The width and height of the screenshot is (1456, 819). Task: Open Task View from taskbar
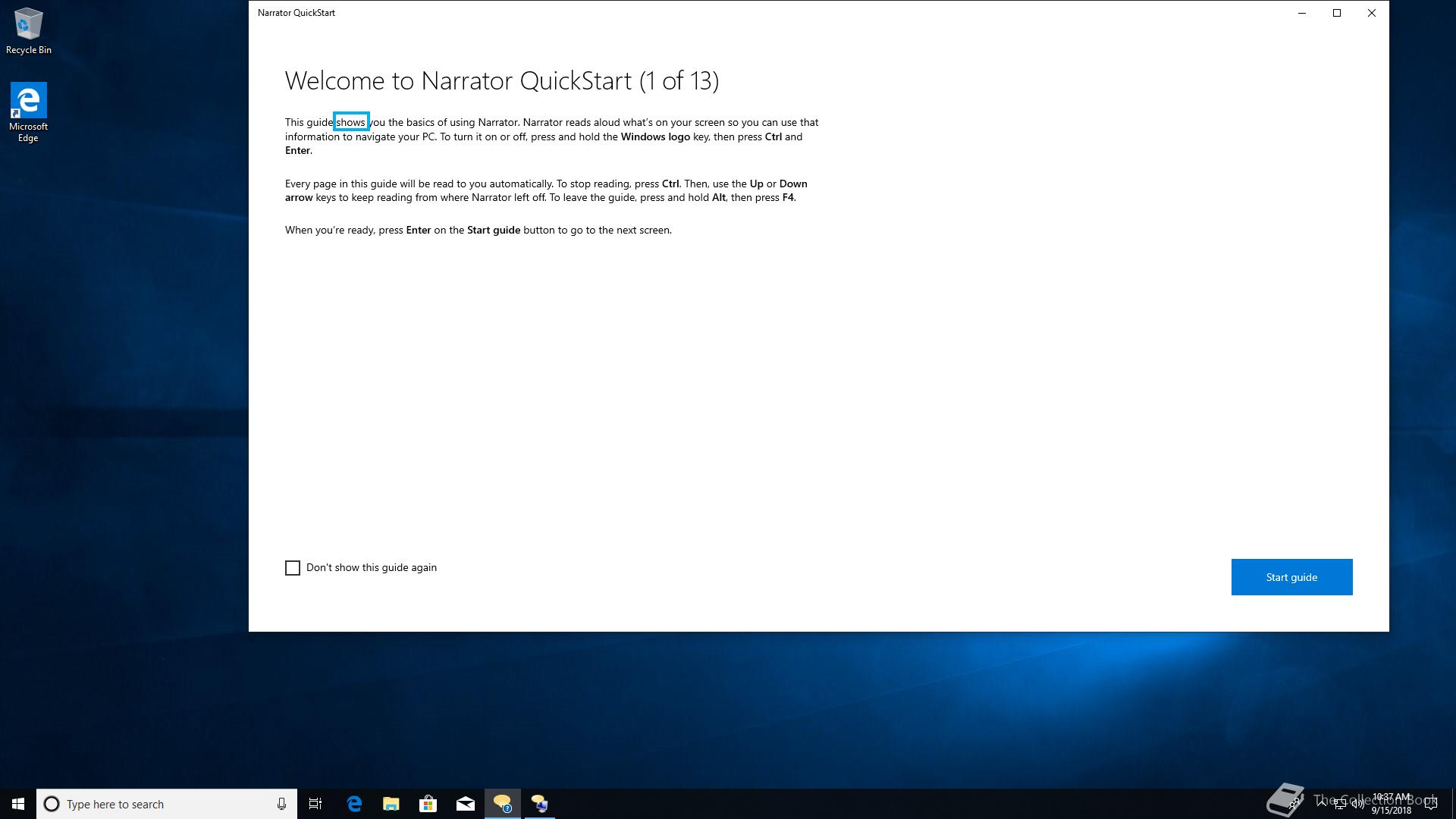click(315, 804)
